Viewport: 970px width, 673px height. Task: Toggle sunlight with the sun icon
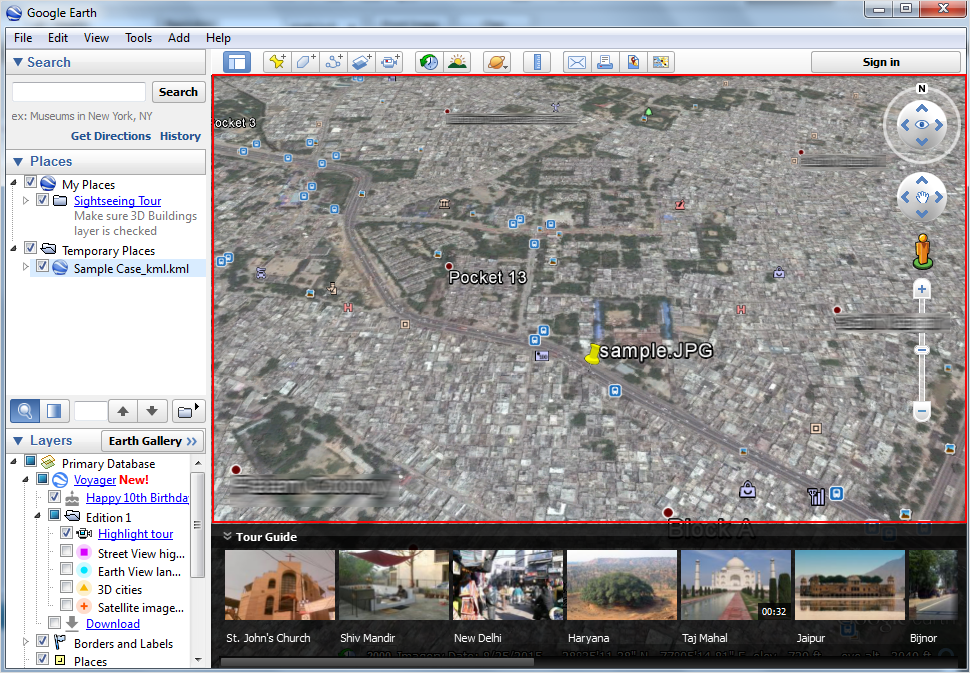pyautogui.click(x=457, y=61)
